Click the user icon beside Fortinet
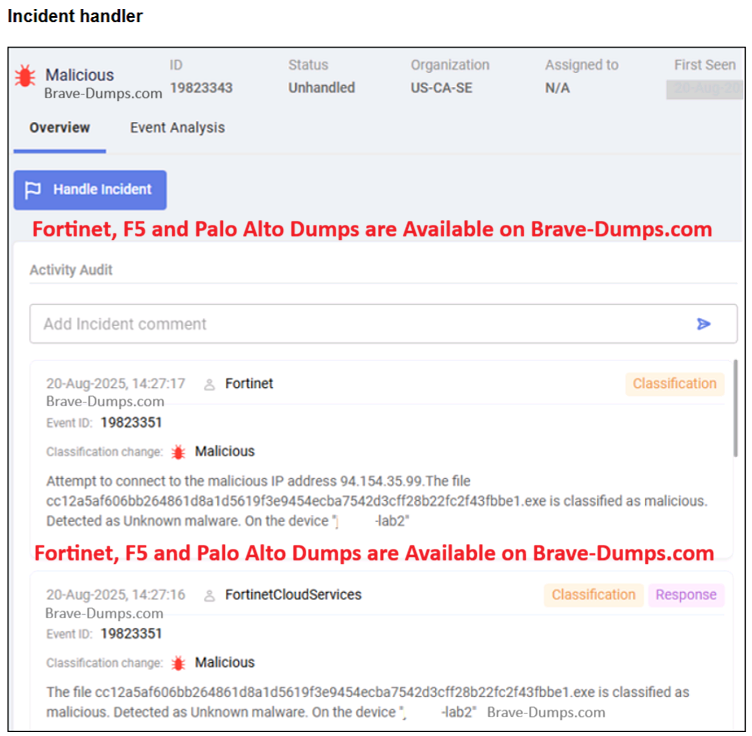This screenshot has height=736, width=752. [209, 384]
